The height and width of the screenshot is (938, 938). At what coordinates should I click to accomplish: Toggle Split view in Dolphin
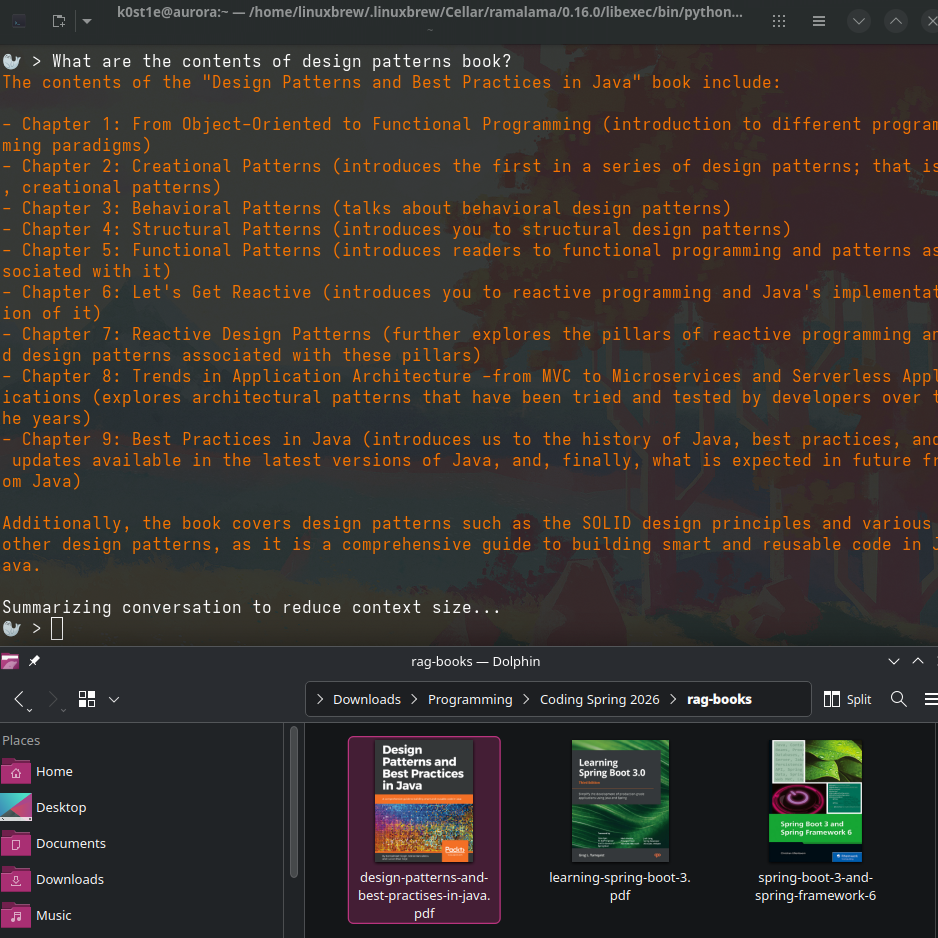(847, 699)
